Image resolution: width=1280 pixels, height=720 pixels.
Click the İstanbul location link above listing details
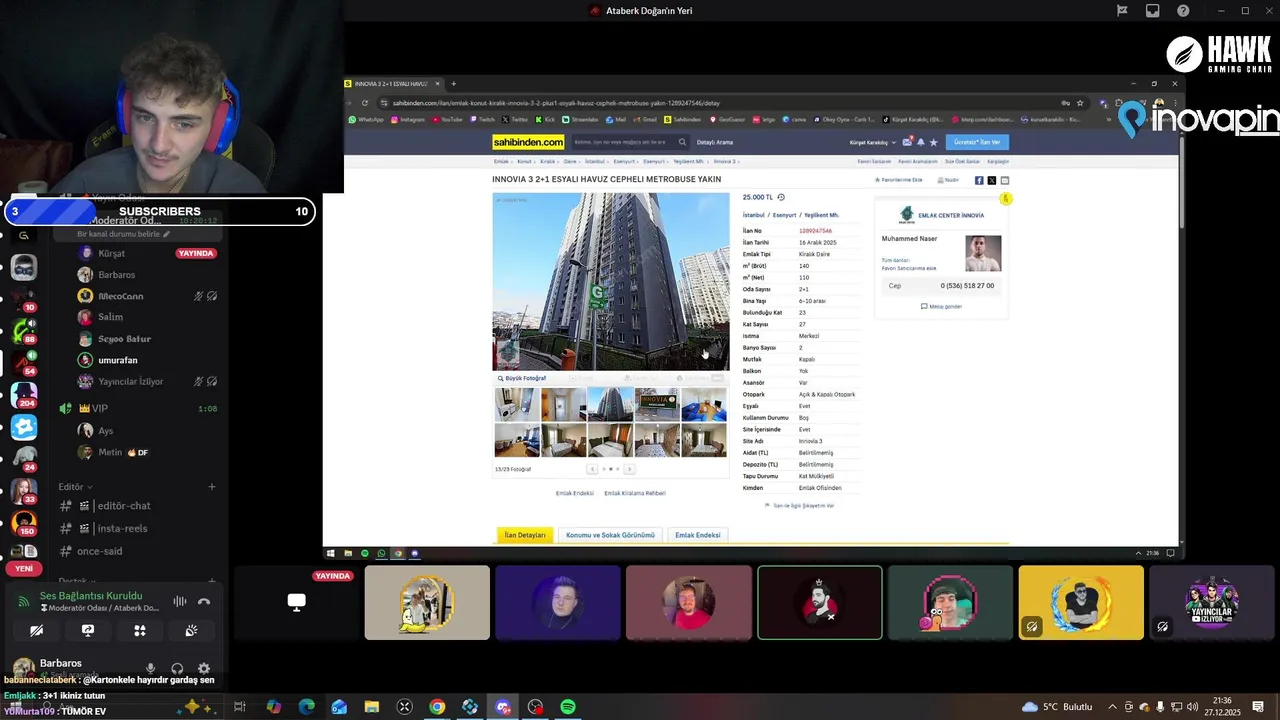[x=753, y=215]
